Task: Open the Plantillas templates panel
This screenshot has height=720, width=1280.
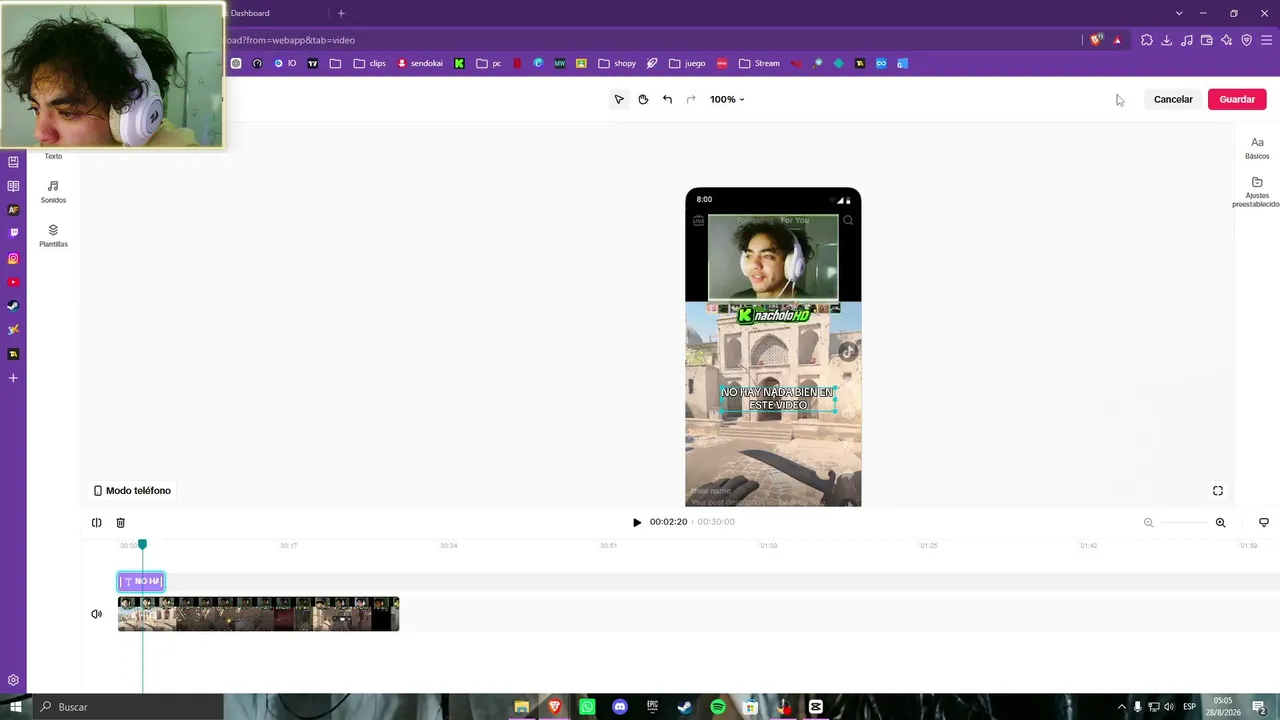Action: (53, 236)
